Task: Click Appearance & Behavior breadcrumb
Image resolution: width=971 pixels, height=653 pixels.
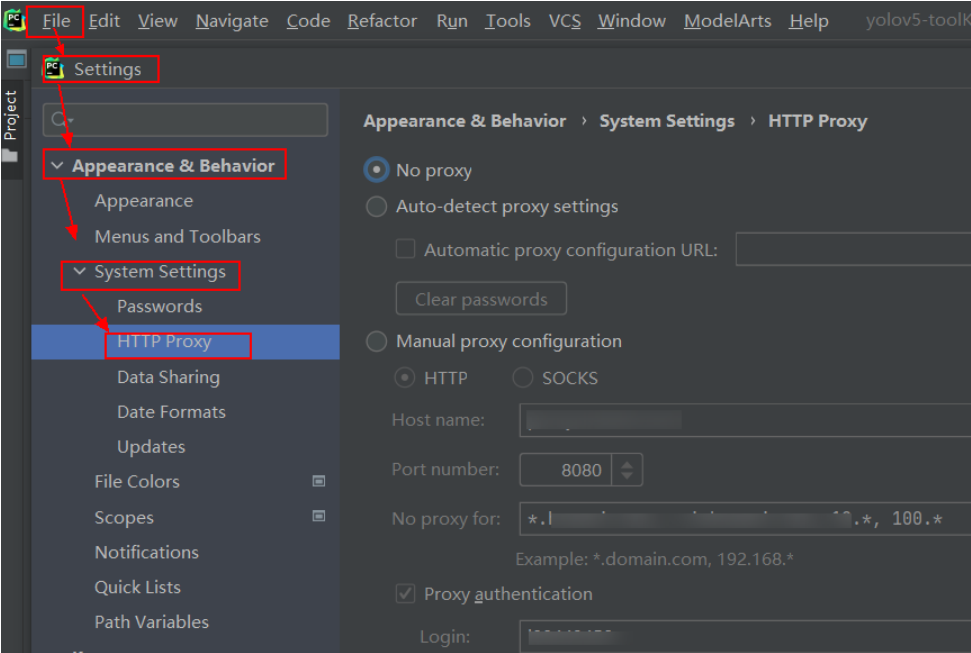Action: tap(464, 121)
